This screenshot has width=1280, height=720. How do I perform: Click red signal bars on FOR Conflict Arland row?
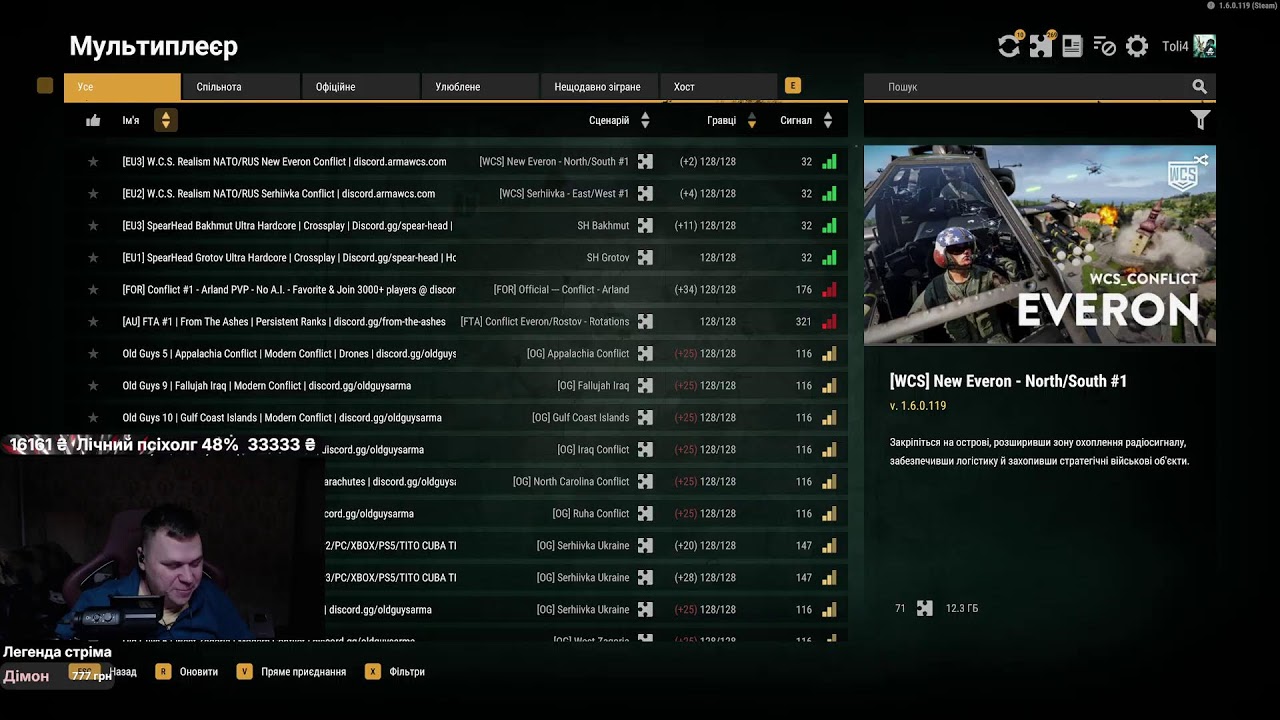pos(829,290)
